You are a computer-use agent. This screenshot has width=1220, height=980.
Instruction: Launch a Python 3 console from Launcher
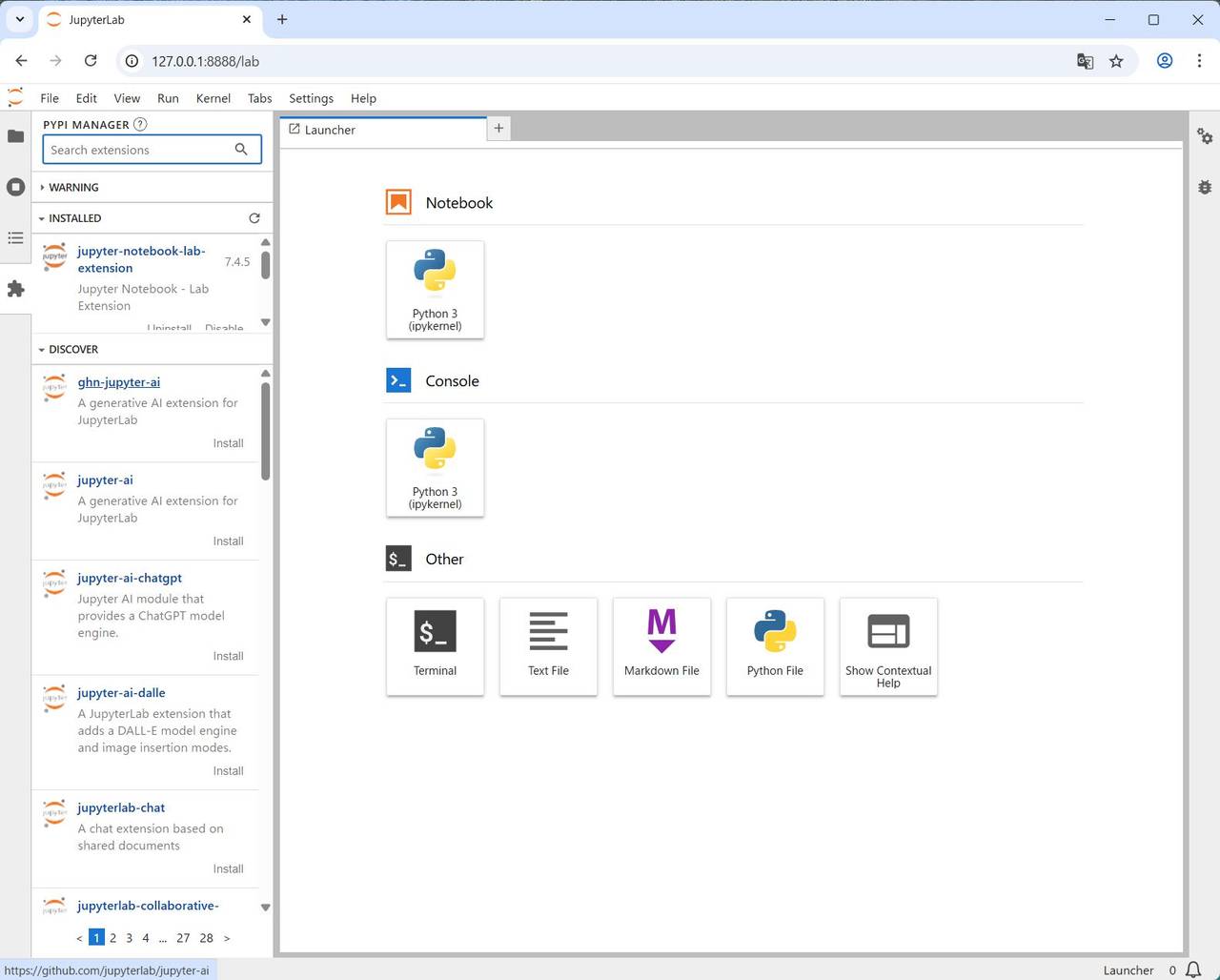tap(435, 468)
